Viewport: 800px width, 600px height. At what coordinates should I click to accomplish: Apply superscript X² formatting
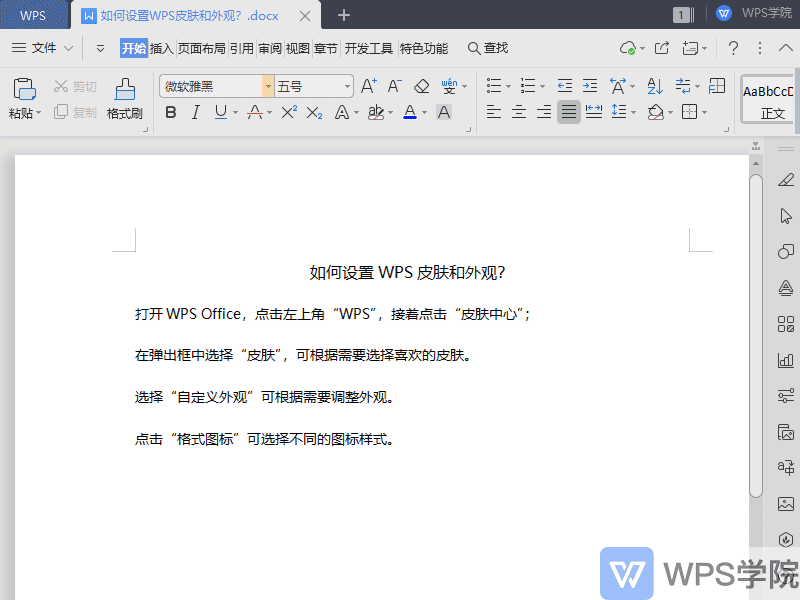[289, 112]
